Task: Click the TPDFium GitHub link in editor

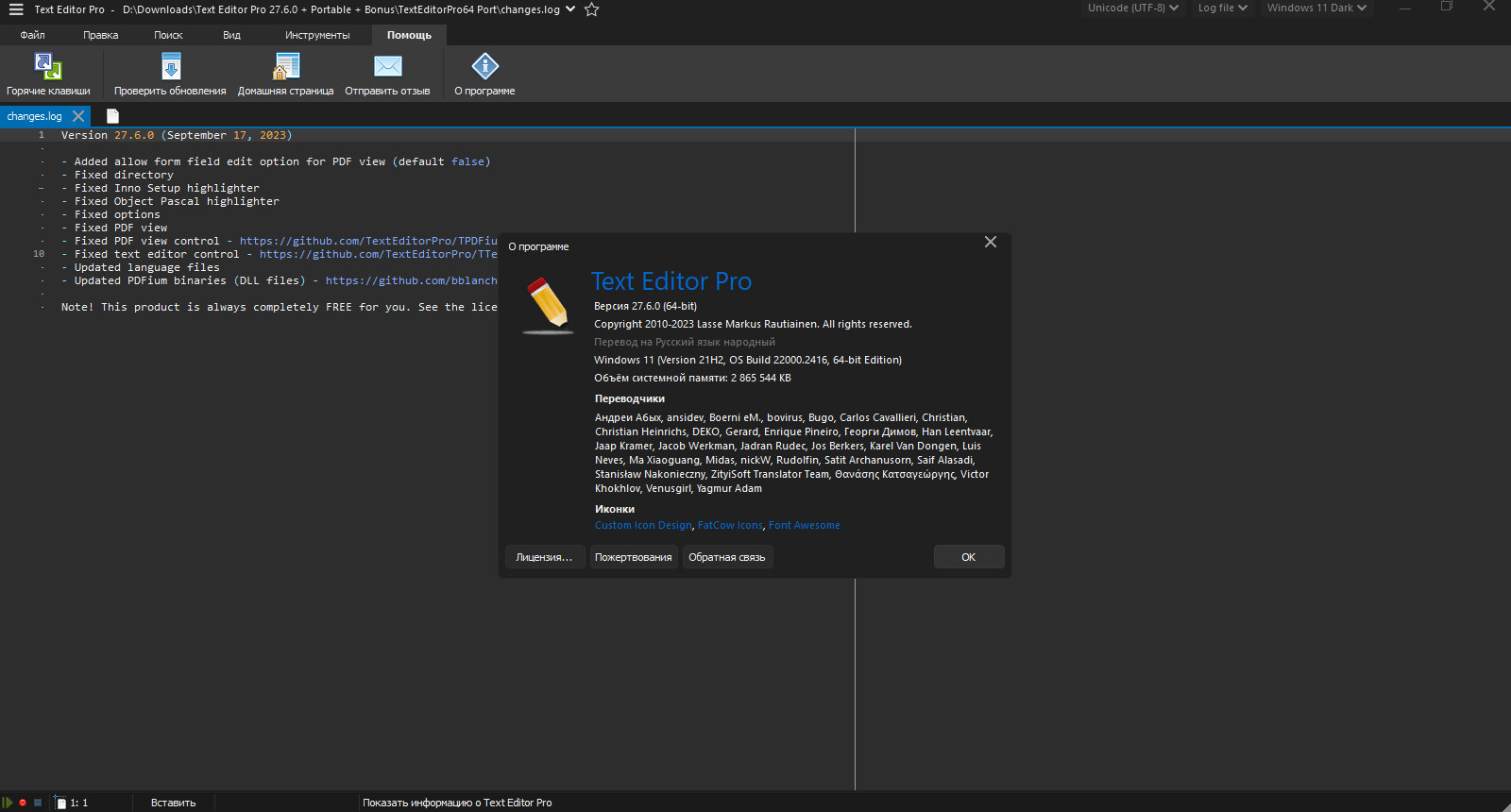Action: tap(368, 241)
